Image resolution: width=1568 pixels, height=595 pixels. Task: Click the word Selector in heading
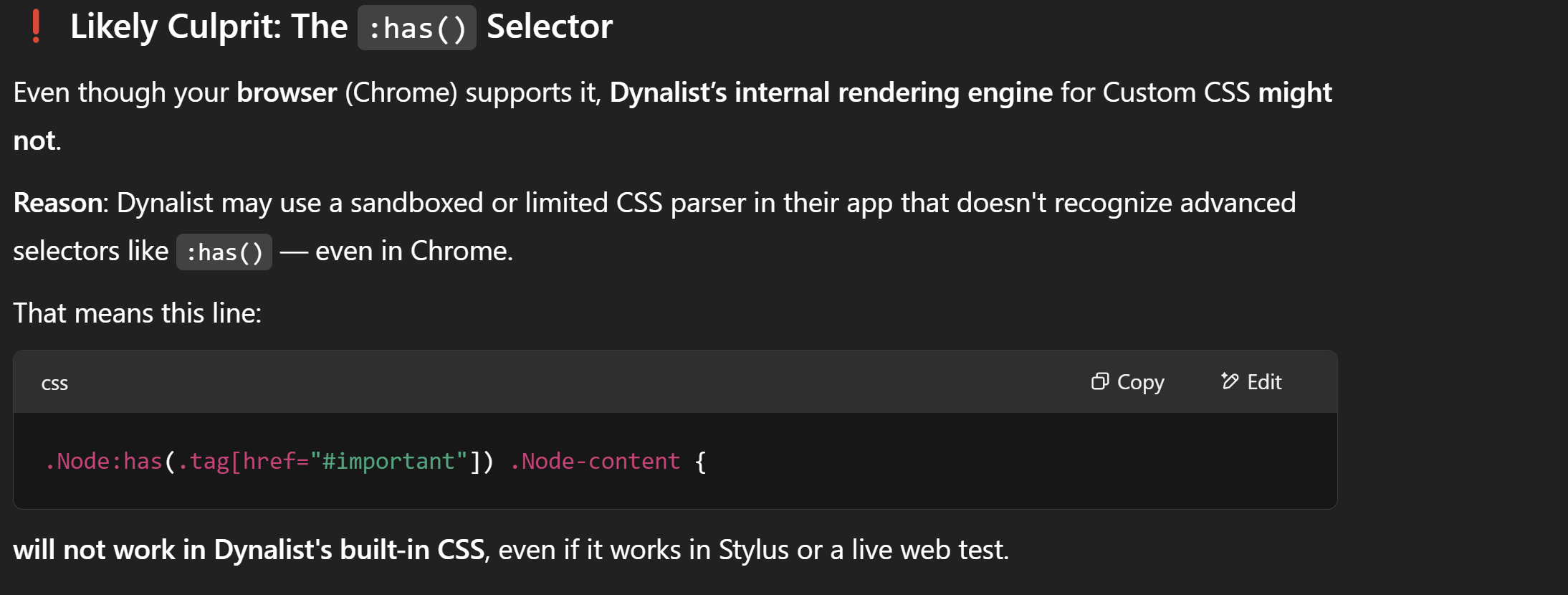550,27
